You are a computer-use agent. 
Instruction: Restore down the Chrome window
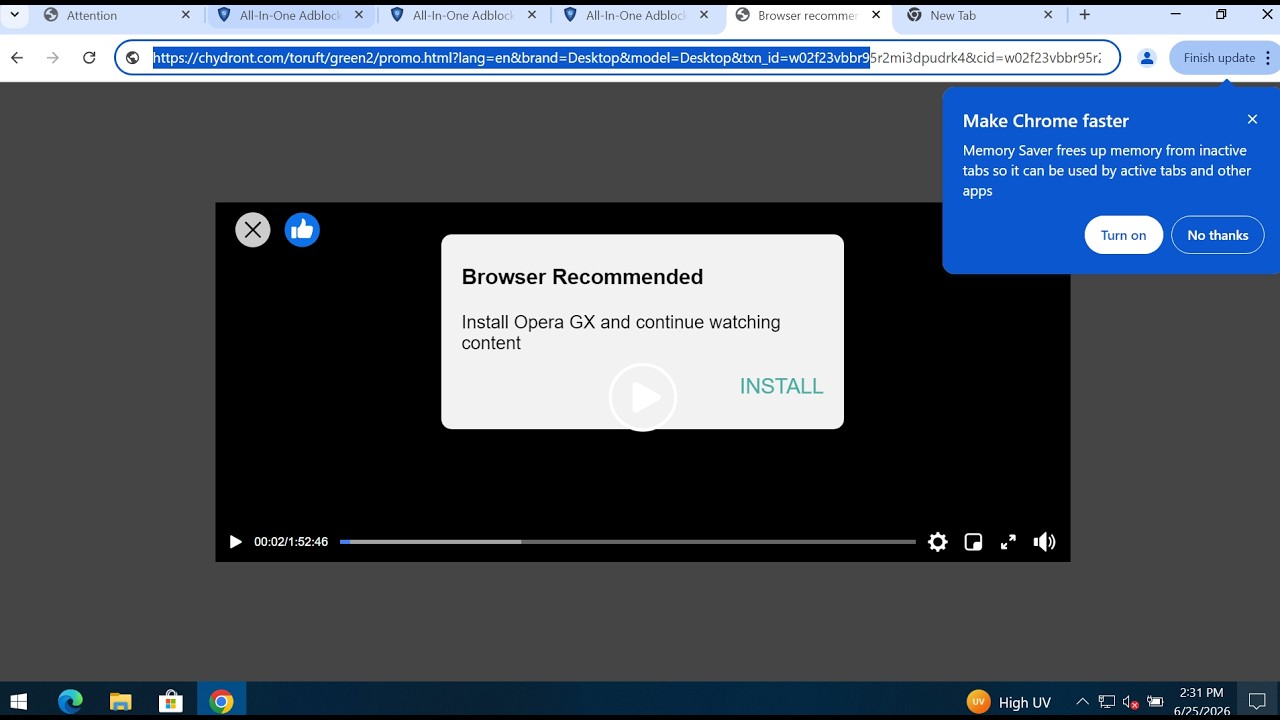tap(1221, 15)
